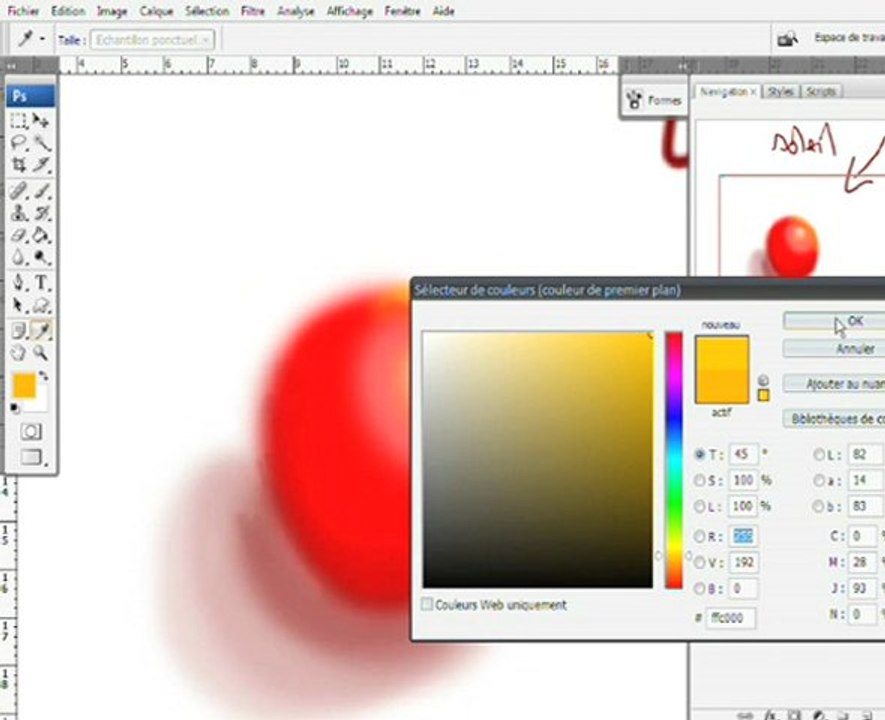Select the Hand tool

coord(18,353)
